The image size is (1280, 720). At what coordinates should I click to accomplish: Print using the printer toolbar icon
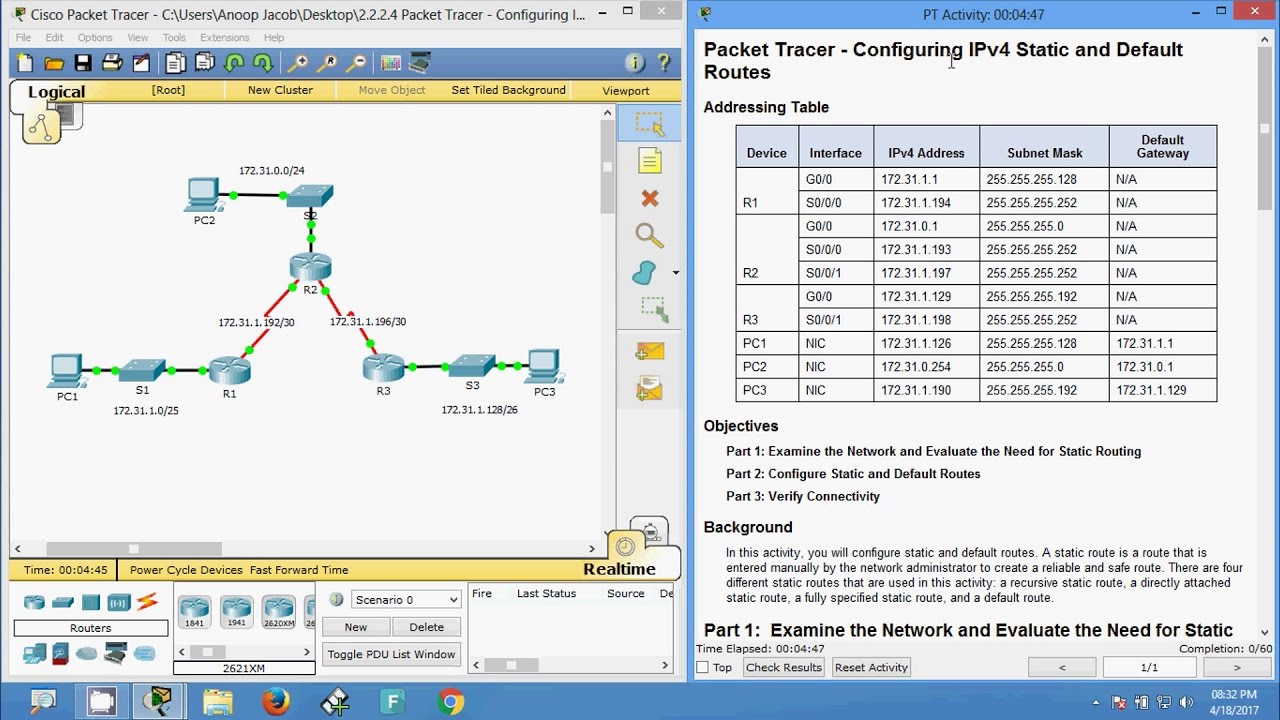pos(112,63)
